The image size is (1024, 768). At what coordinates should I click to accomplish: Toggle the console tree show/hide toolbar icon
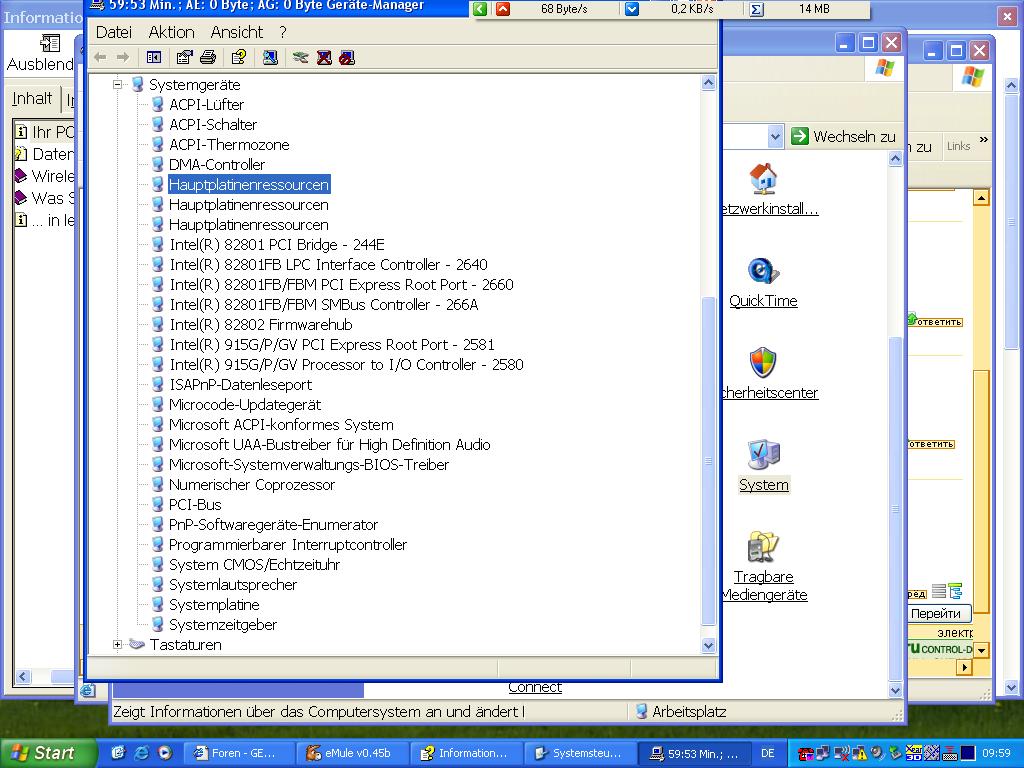tap(154, 57)
